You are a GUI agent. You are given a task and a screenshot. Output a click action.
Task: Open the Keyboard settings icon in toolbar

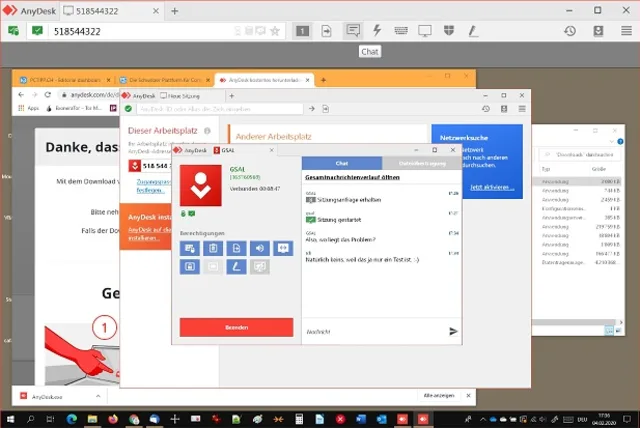click(x=401, y=31)
